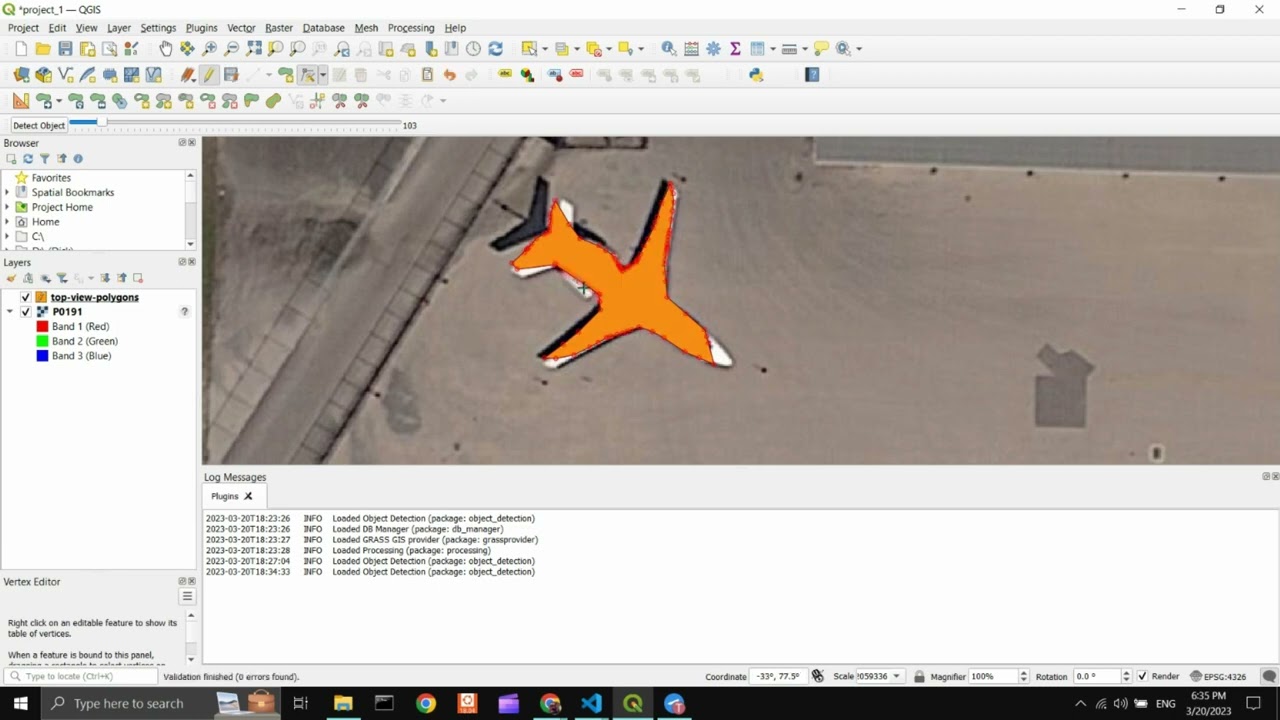Click the Browser panel filter icon
This screenshot has width=1280, height=720.
tap(44, 159)
